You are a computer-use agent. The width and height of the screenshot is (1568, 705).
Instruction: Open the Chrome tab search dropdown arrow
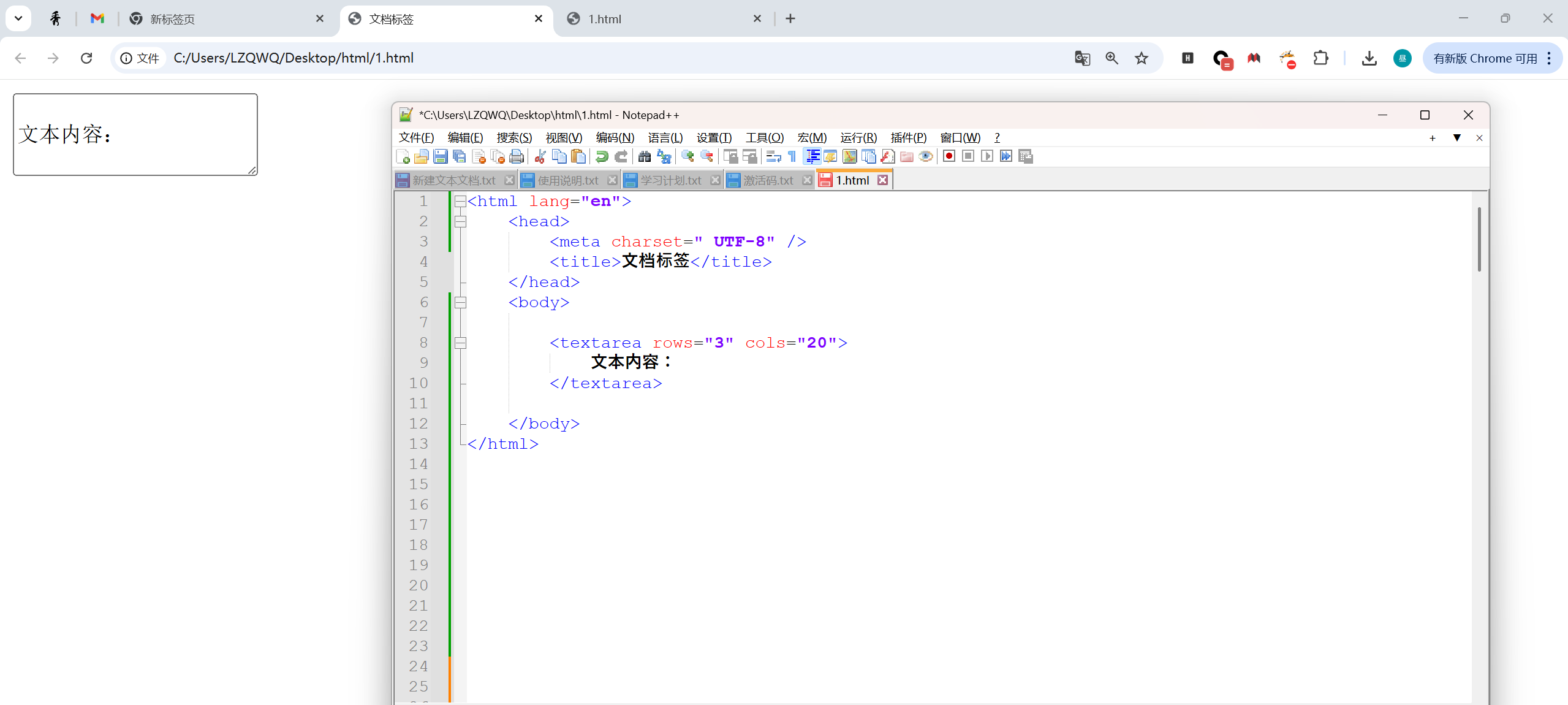(x=18, y=18)
